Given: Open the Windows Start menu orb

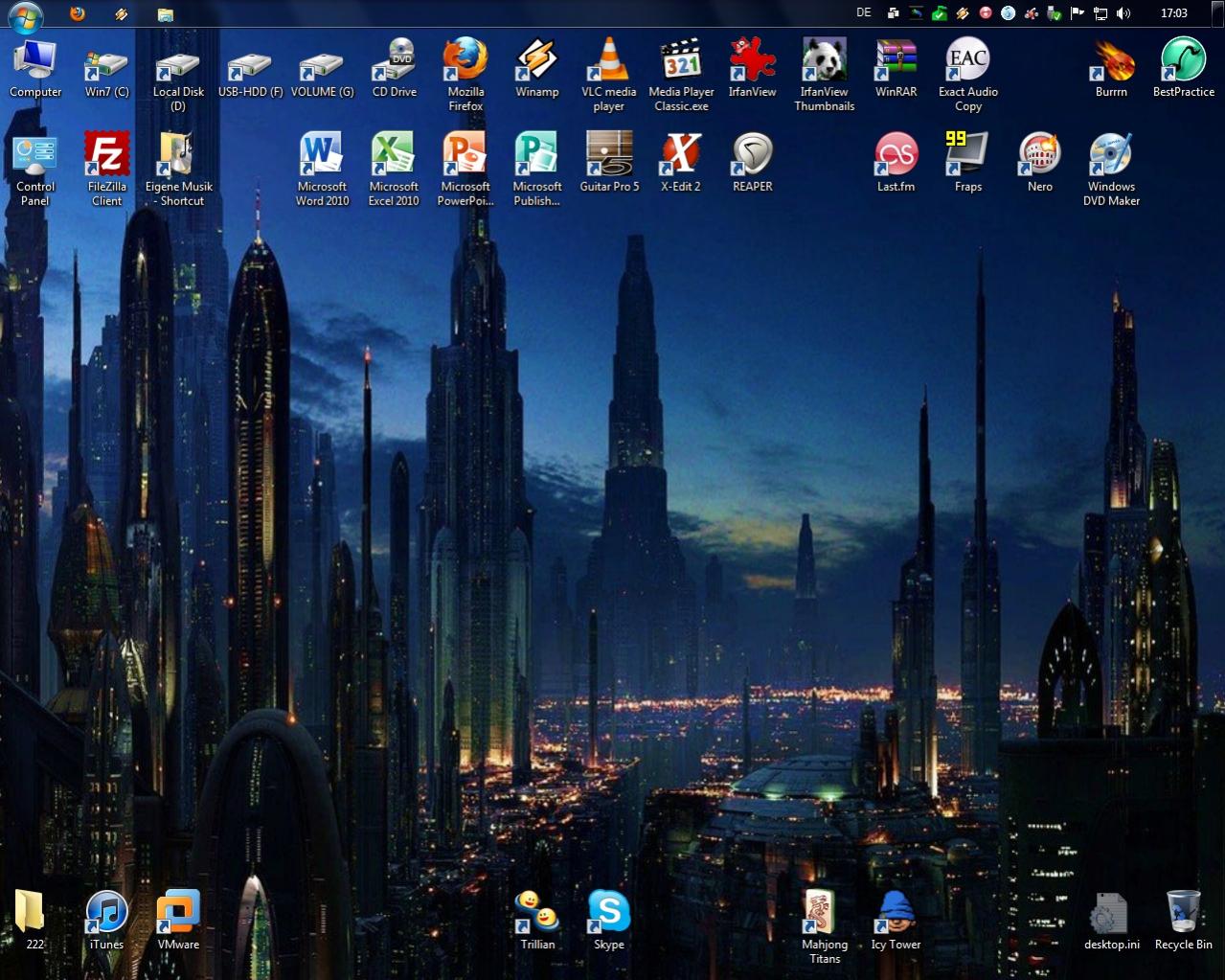Looking at the screenshot, I should (25, 14).
